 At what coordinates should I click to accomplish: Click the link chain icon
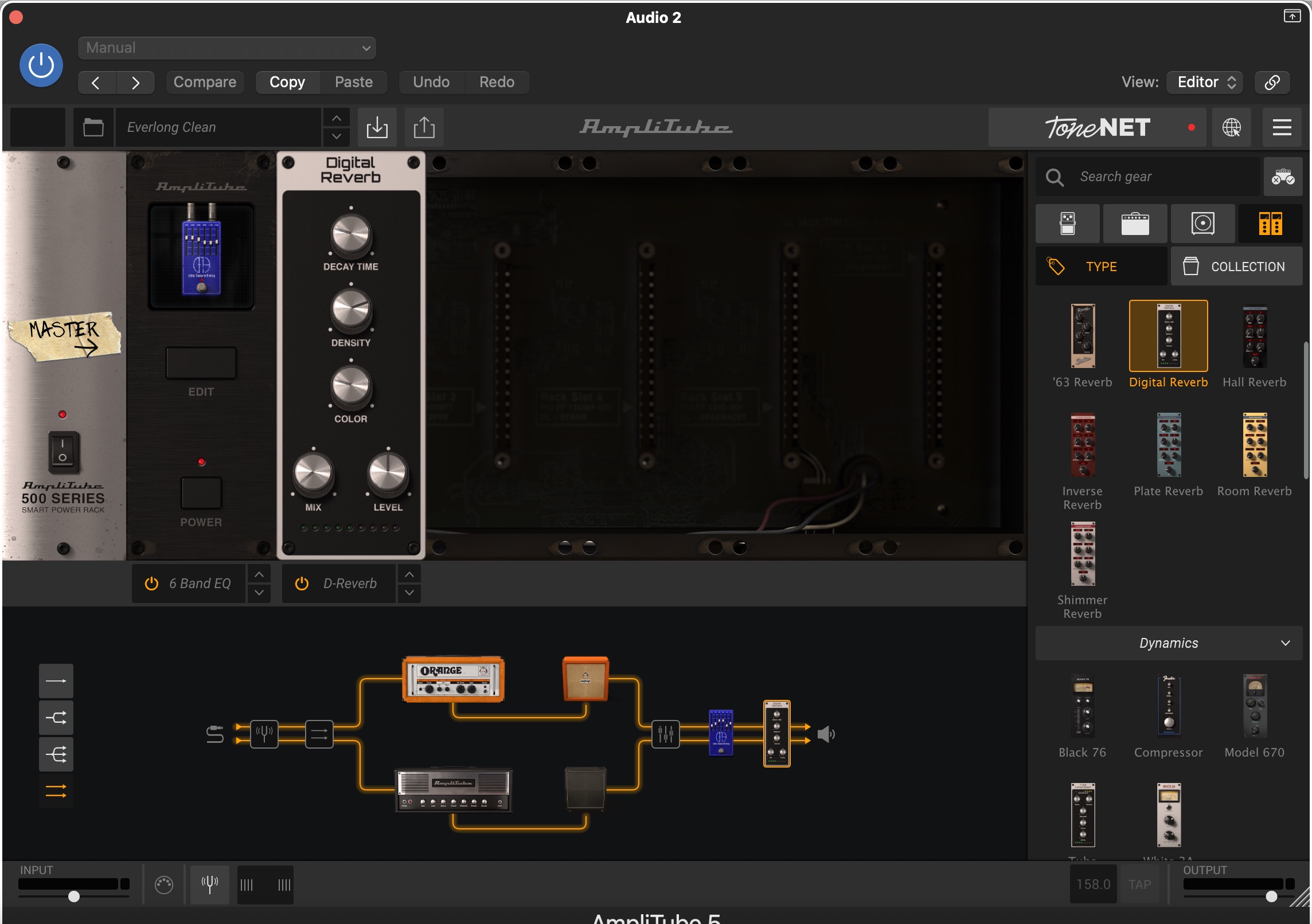[1272, 83]
